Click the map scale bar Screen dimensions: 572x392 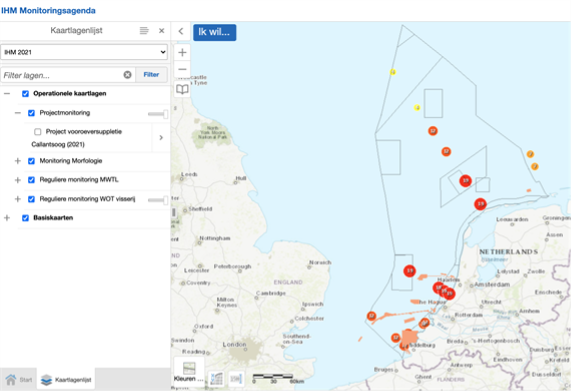[278, 379]
